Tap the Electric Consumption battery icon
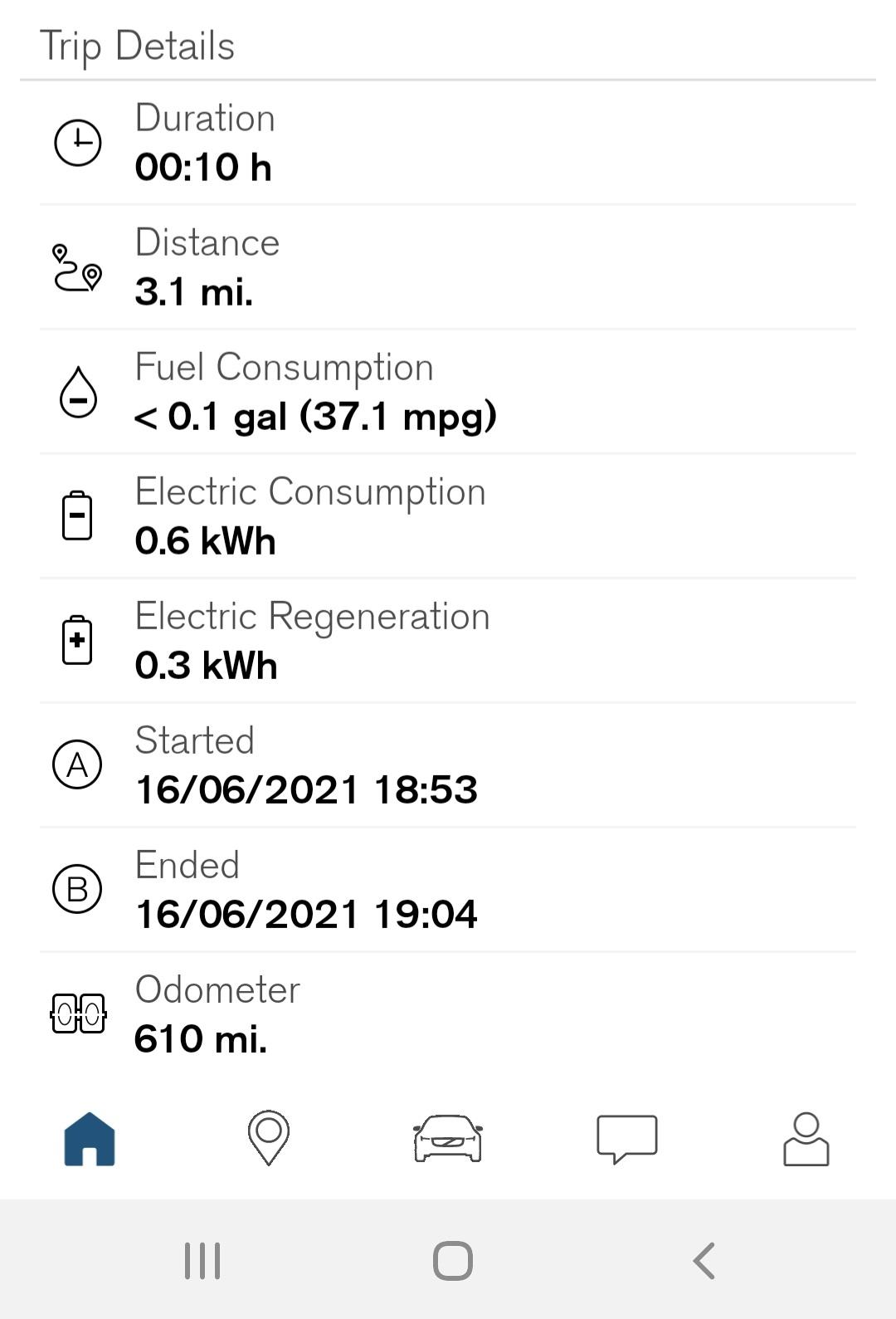Screen dimensions: 896x1319 [77, 515]
